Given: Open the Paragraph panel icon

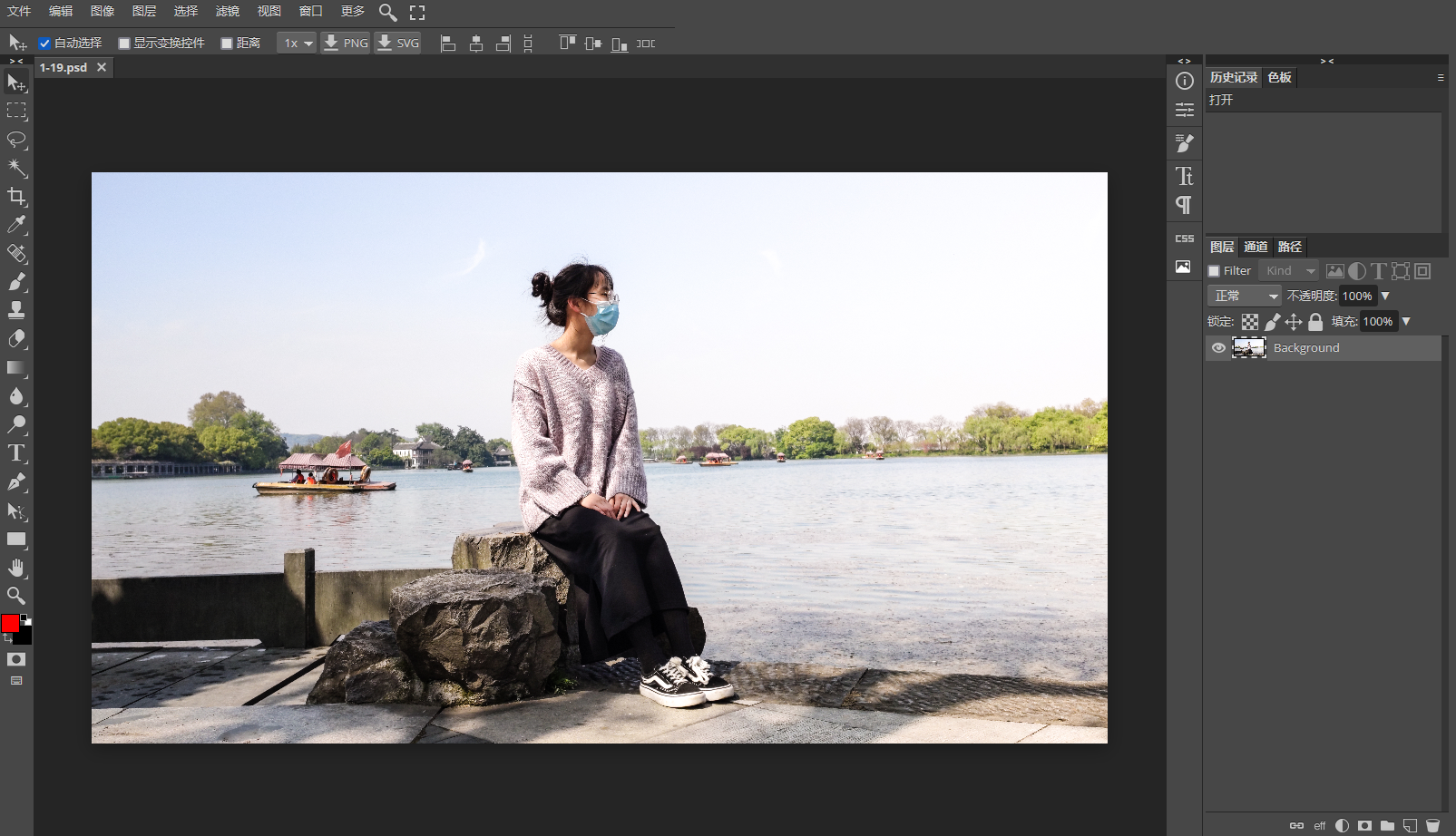Looking at the screenshot, I should point(1185,205).
